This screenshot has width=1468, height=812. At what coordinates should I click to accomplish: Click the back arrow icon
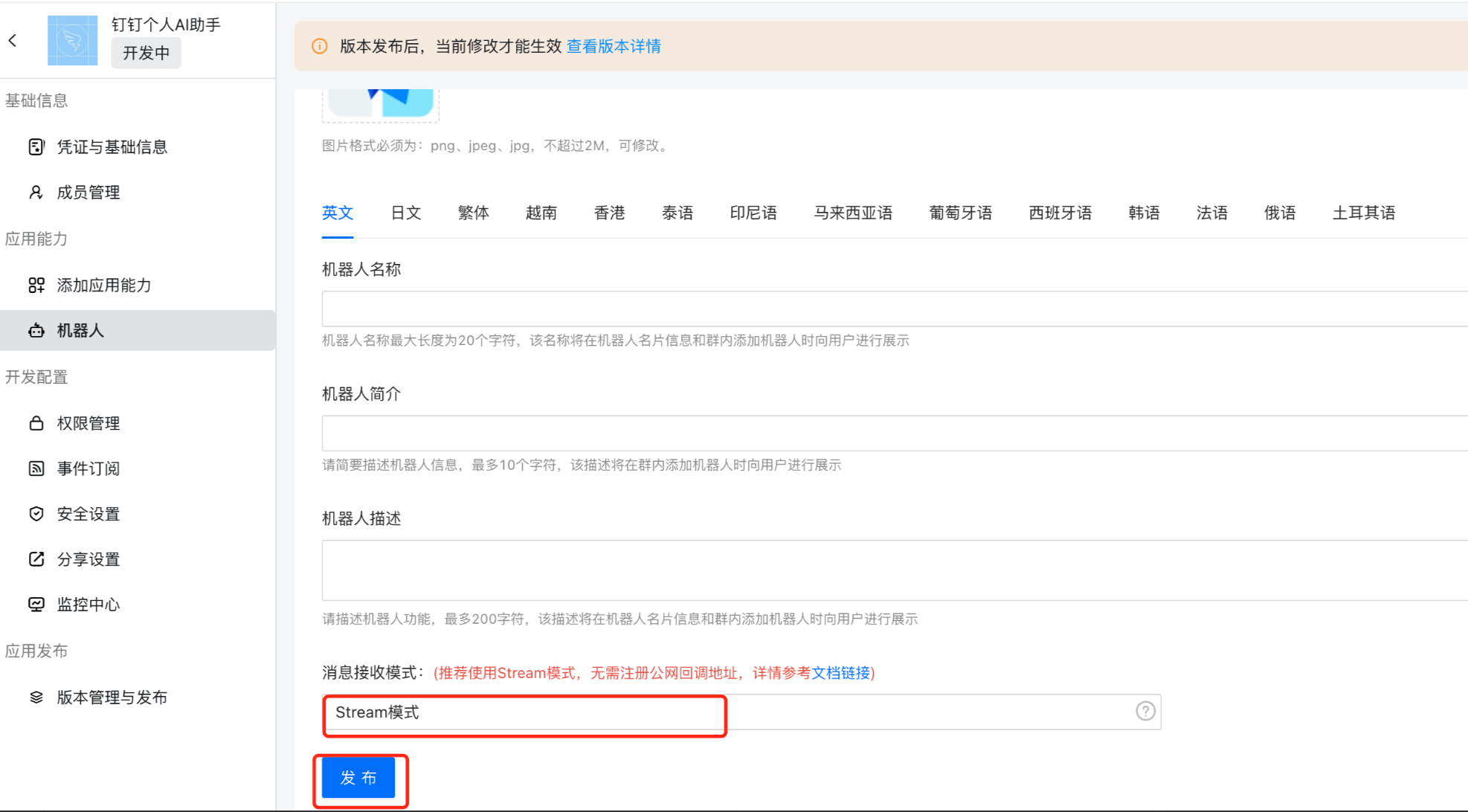tap(13, 40)
